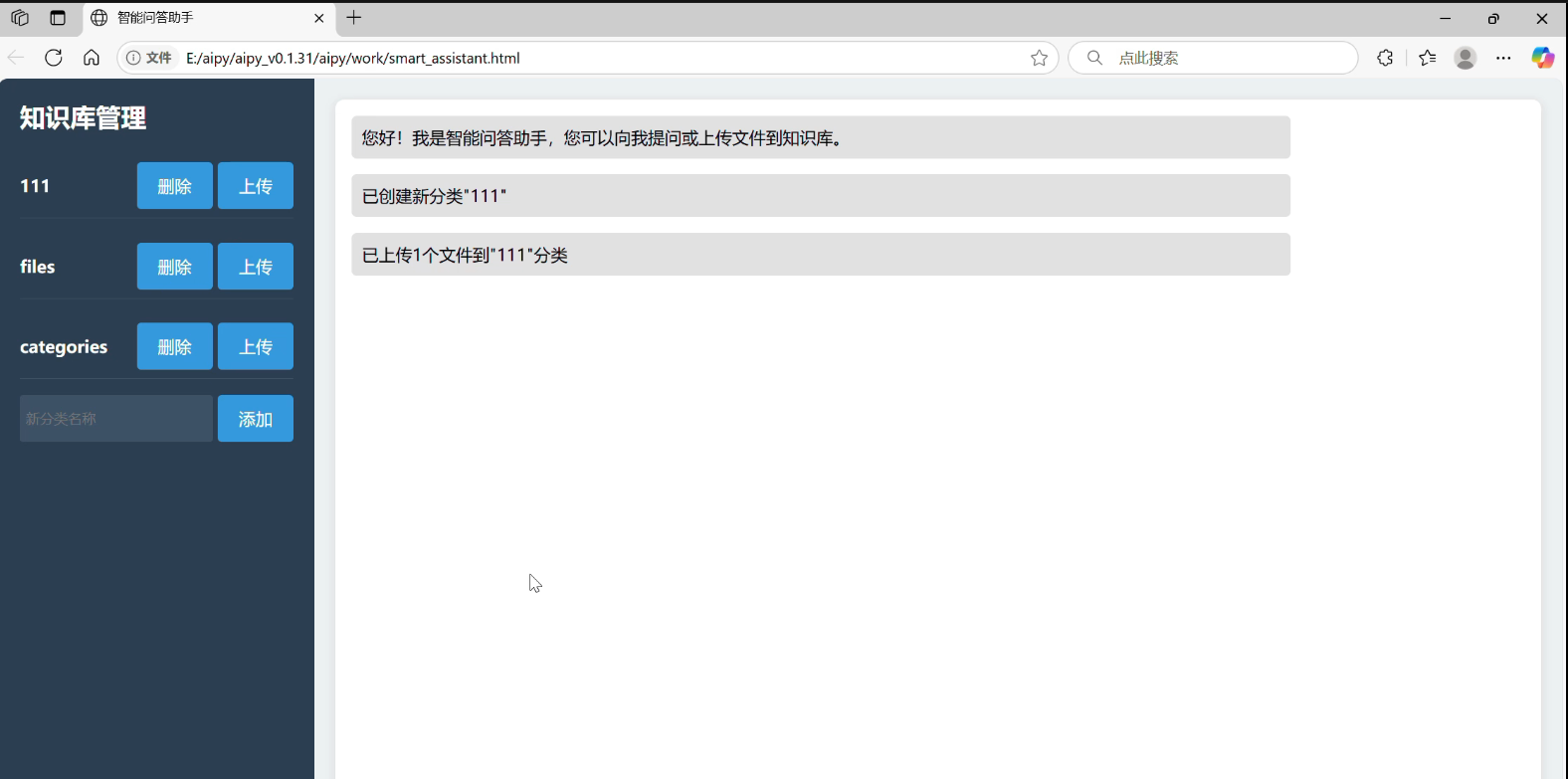
Task: Close the 智能问答助手 tab
Action: pyautogui.click(x=319, y=18)
